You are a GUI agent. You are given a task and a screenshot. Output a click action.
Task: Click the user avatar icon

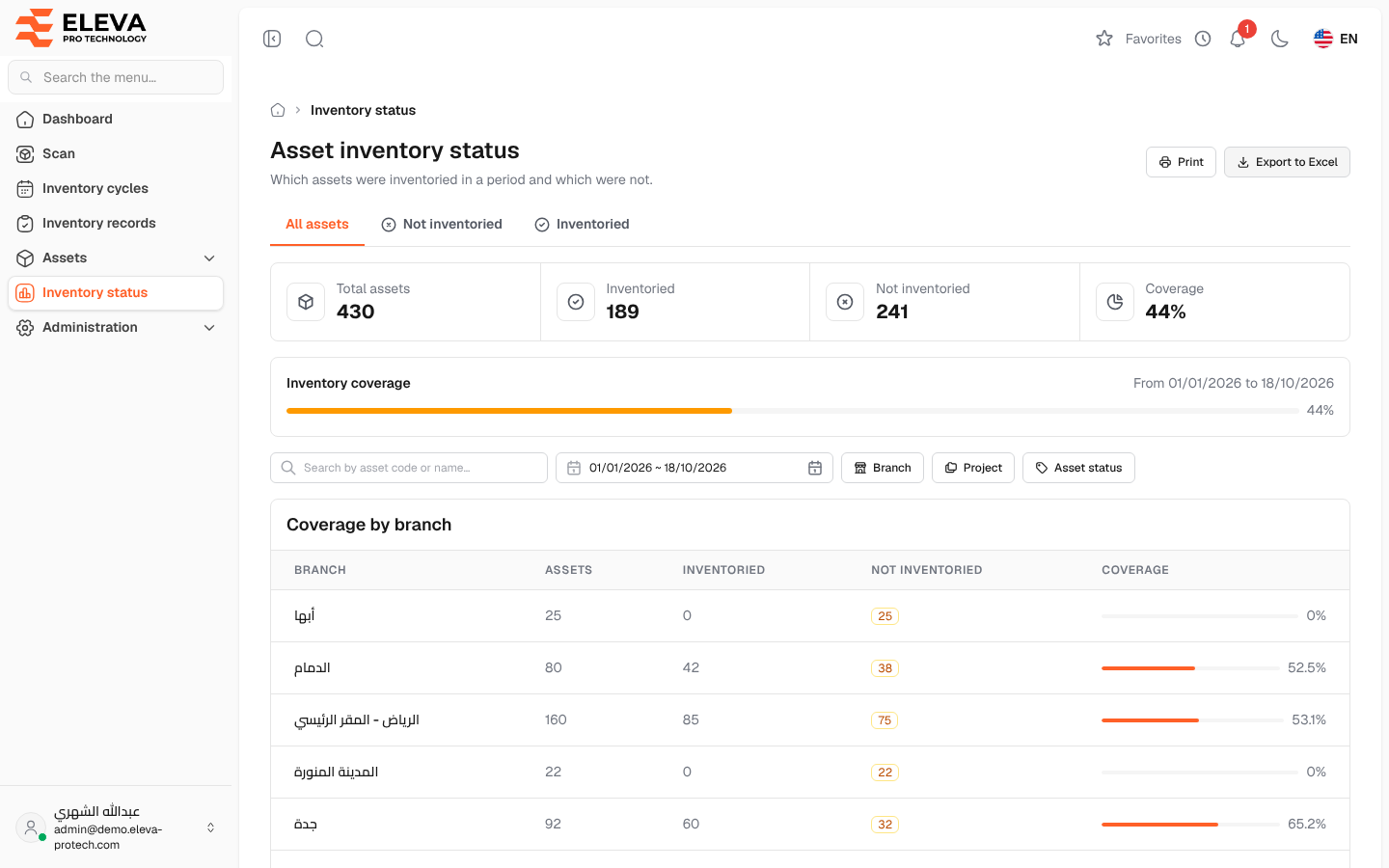click(31, 827)
